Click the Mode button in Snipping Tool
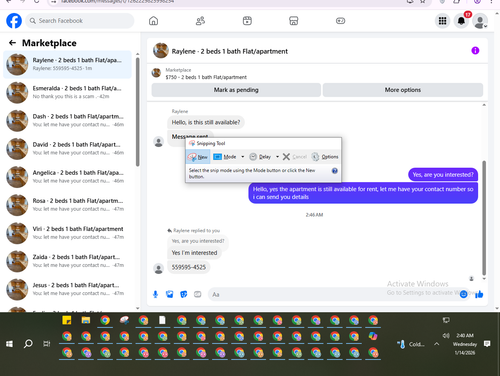500x376 pixels. (225, 157)
